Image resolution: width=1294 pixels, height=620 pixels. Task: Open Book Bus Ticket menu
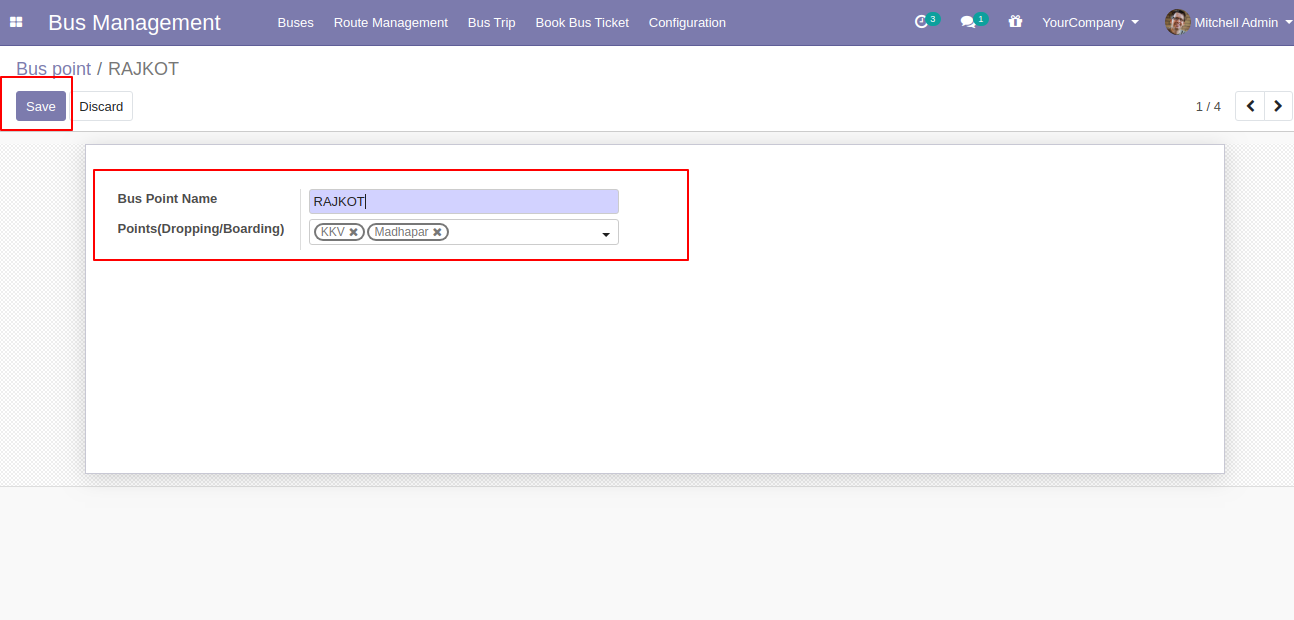pos(582,22)
